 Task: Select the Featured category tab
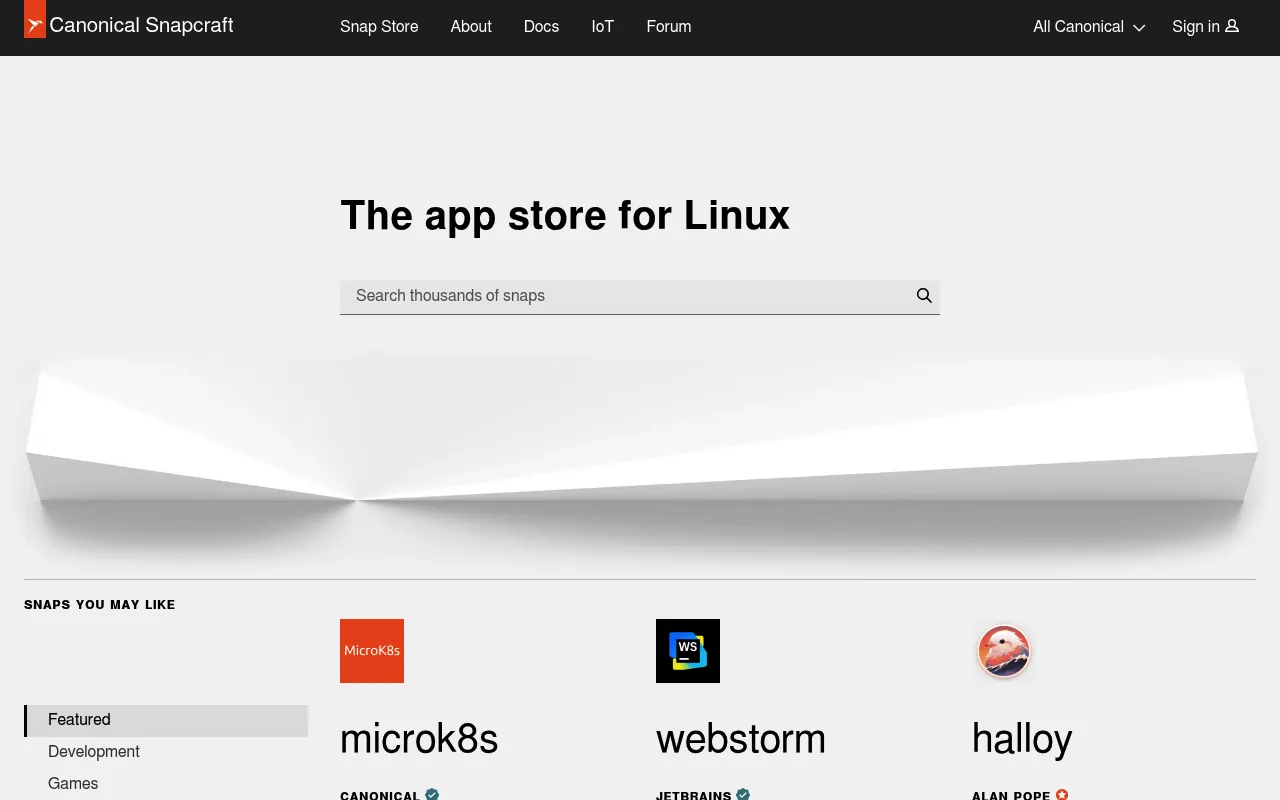[x=166, y=720]
